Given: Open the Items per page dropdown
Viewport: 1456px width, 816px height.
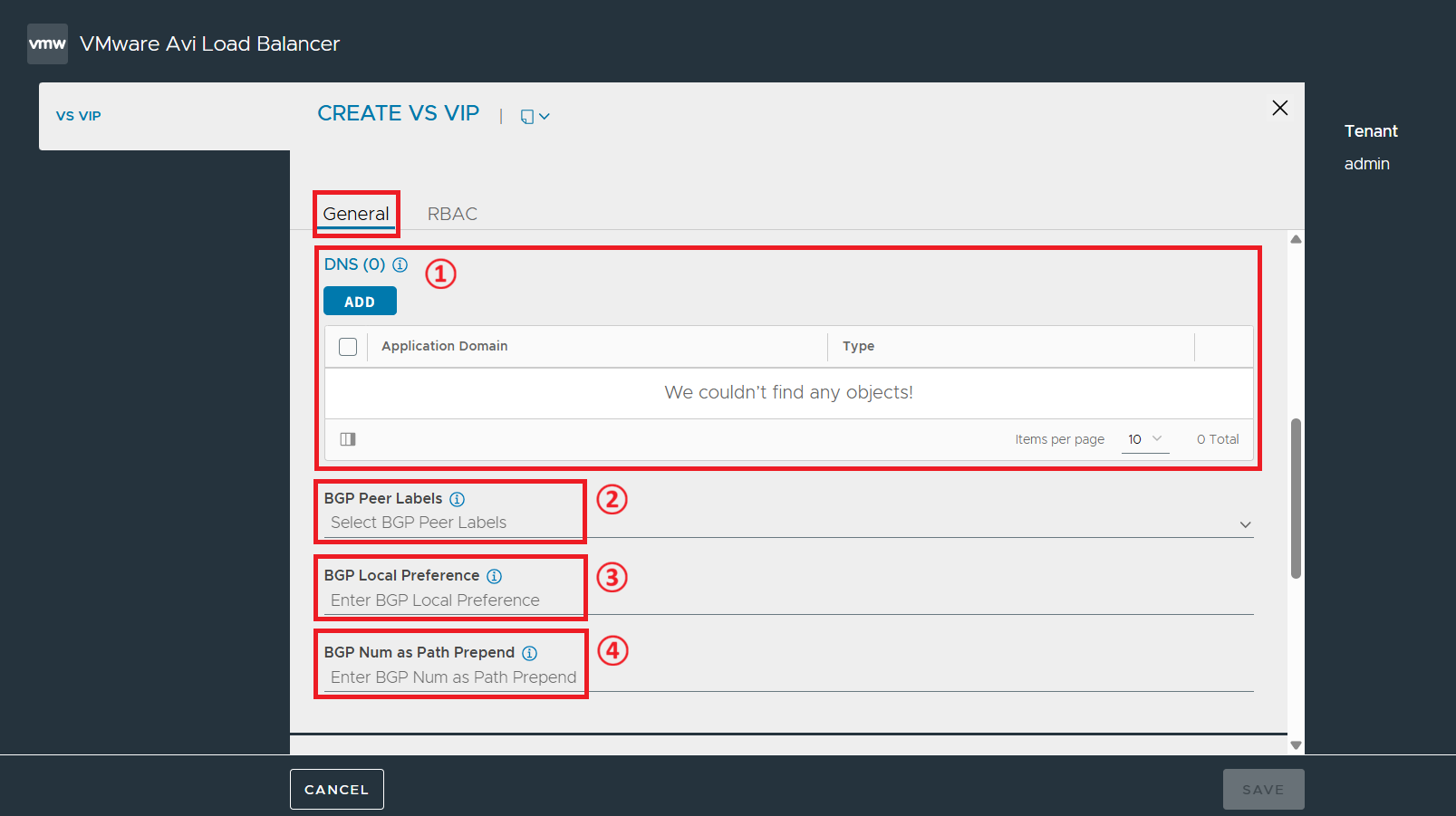Looking at the screenshot, I should [x=1145, y=439].
